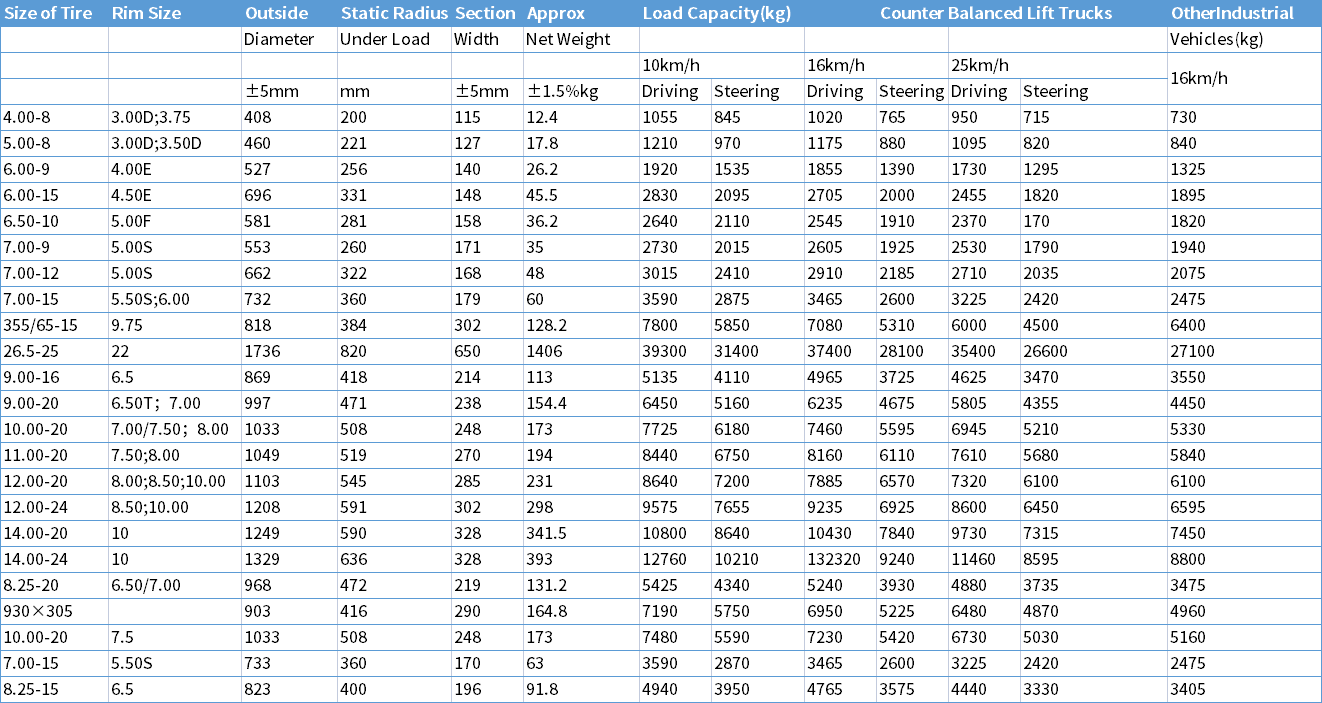The image size is (1322, 703).
Task: Select rim size '4.50E'
Action: tap(133, 196)
